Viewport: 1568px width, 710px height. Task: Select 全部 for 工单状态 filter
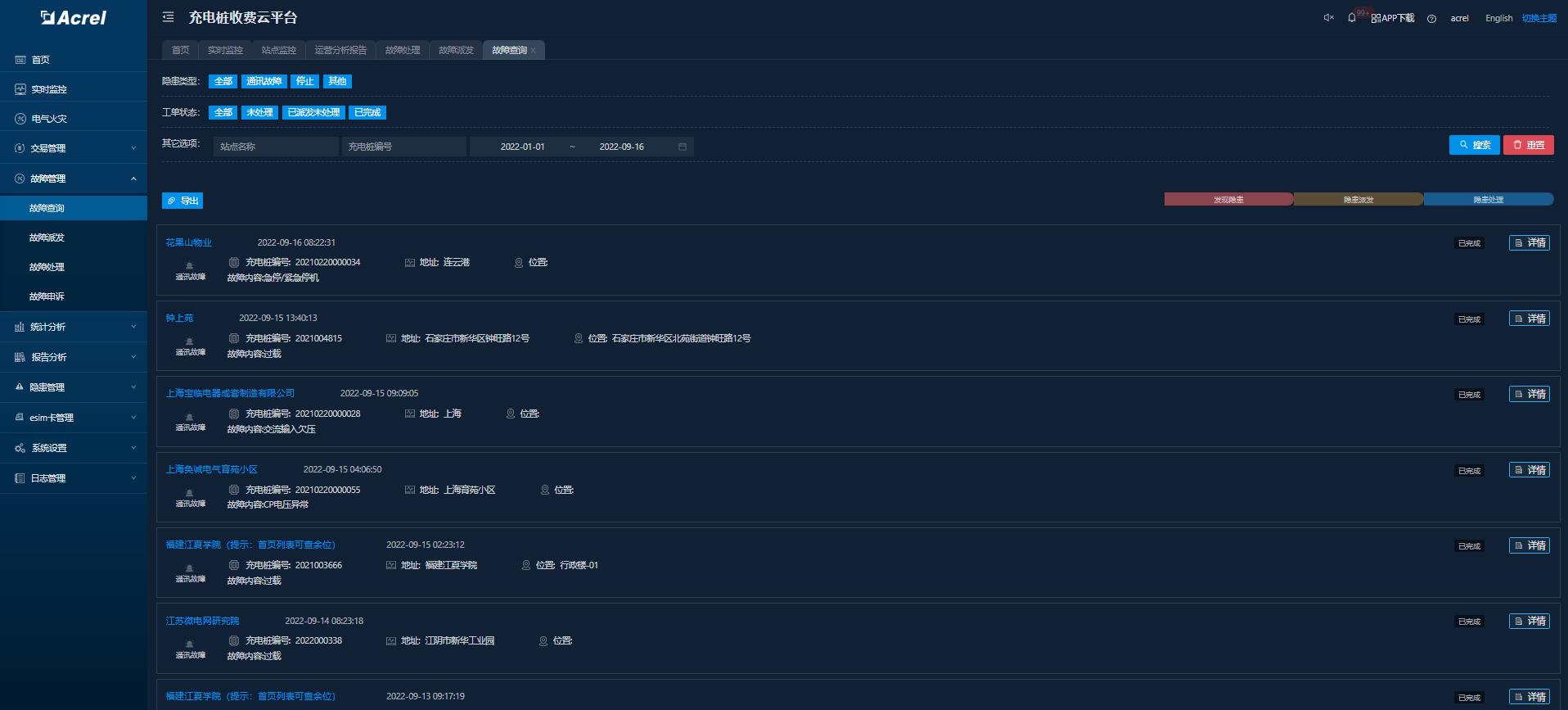click(x=223, y=112)
